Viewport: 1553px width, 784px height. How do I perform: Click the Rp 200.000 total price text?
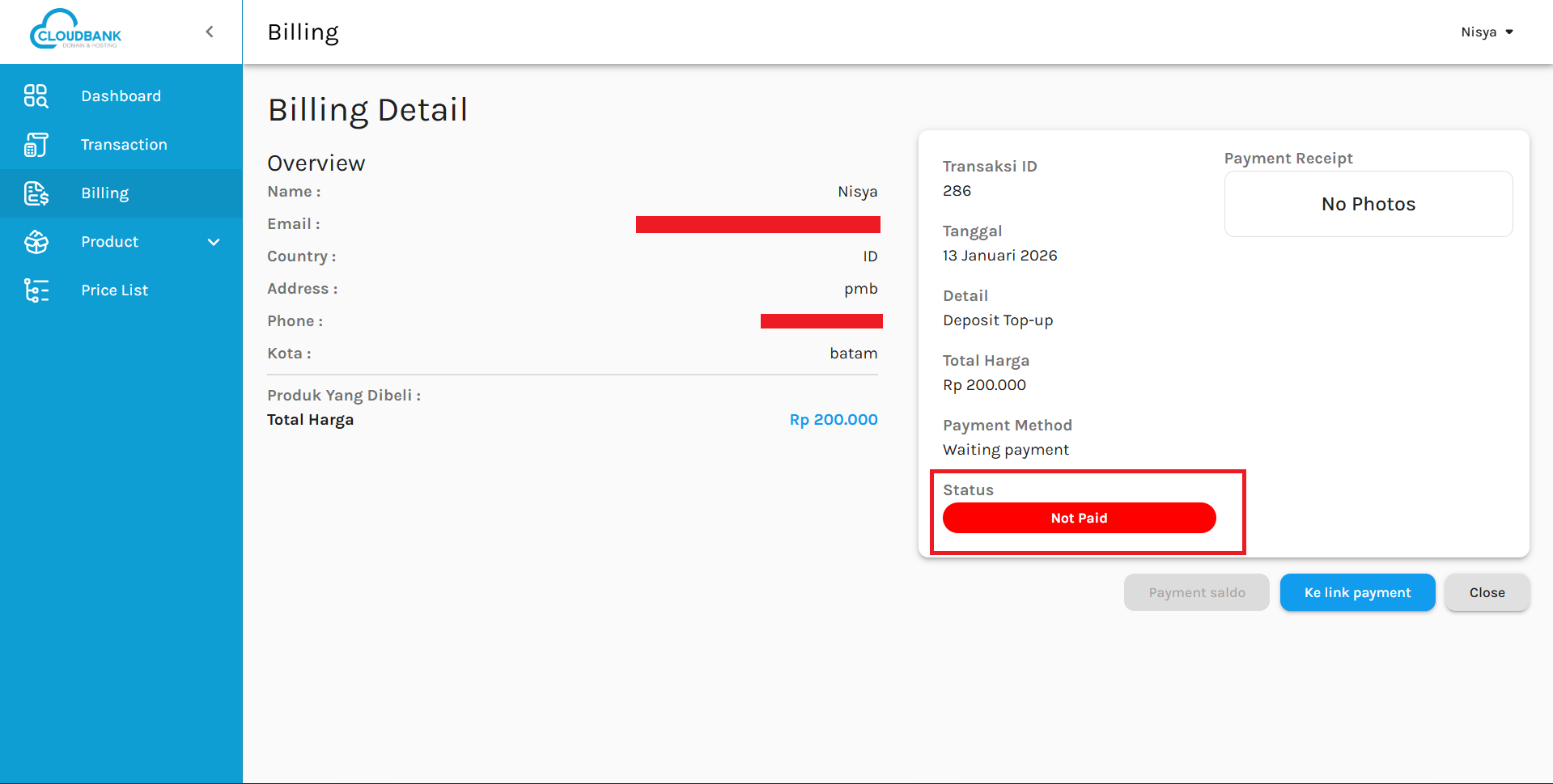point(833,420)
